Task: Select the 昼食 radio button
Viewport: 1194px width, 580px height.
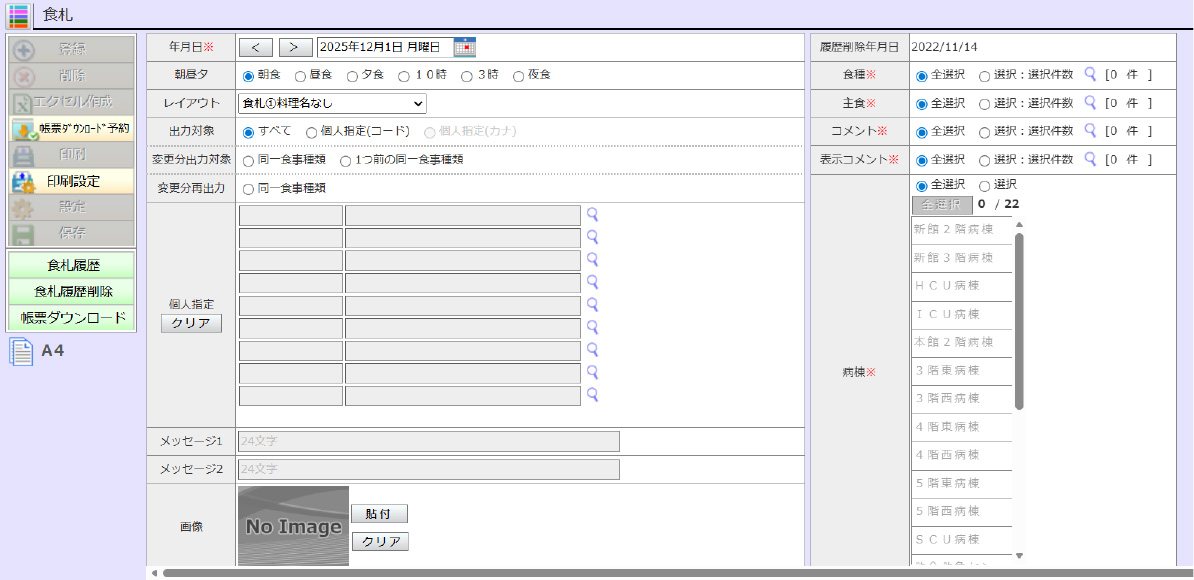Action: click(300, 76)
